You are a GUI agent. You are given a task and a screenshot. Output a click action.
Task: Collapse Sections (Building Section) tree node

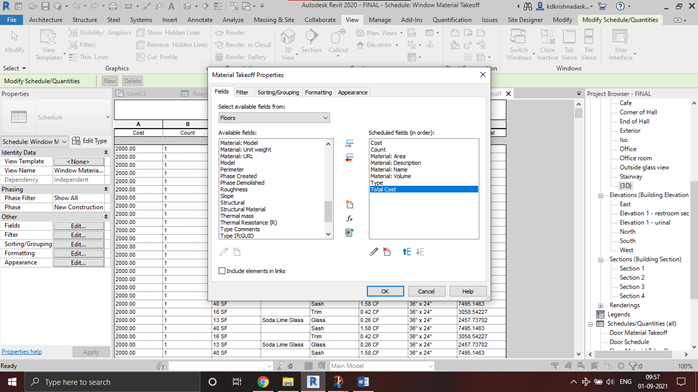pos(601,259)
